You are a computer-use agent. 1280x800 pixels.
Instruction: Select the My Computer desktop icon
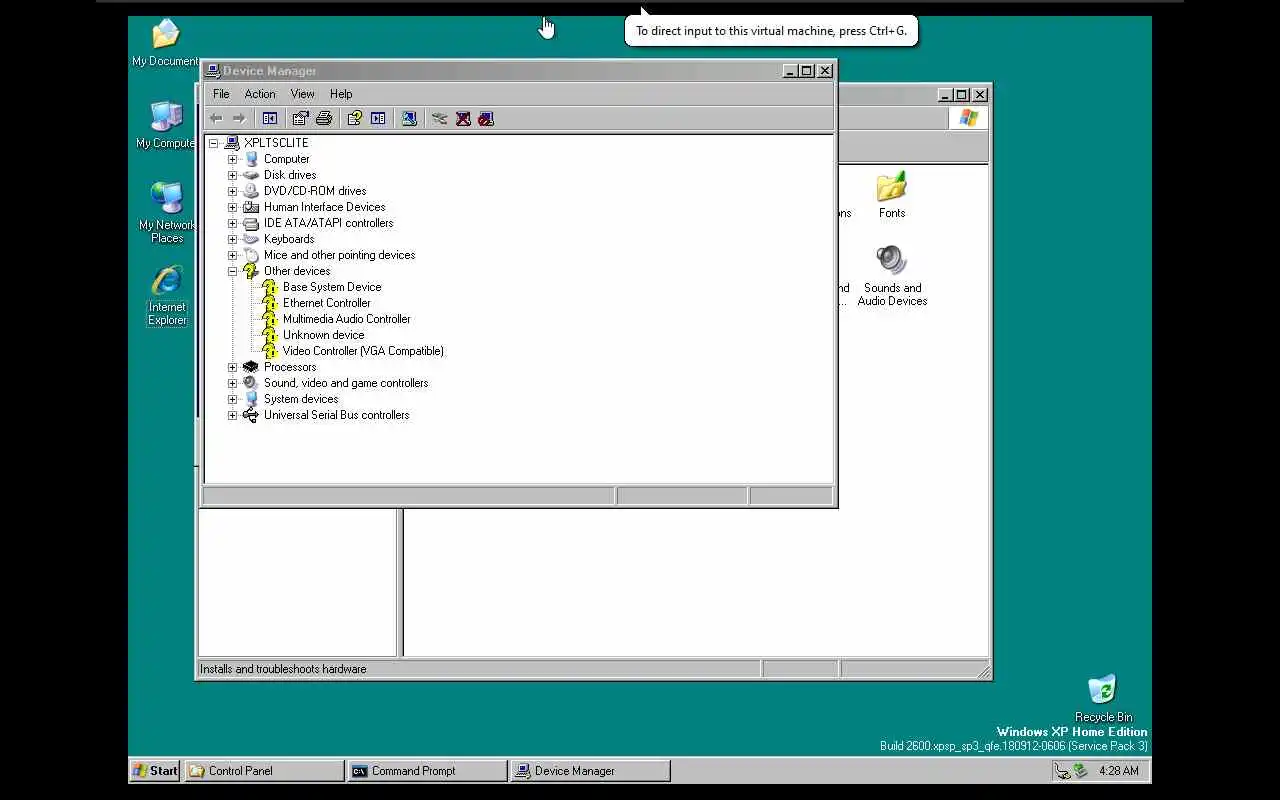click(x=166, y=125)
